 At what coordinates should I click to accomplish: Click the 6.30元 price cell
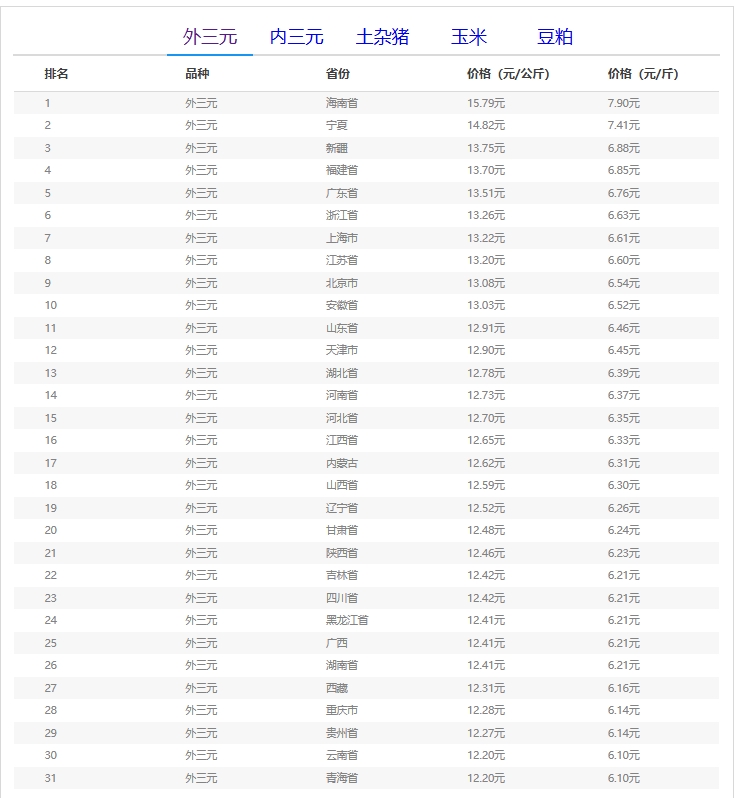click(623, 485)
